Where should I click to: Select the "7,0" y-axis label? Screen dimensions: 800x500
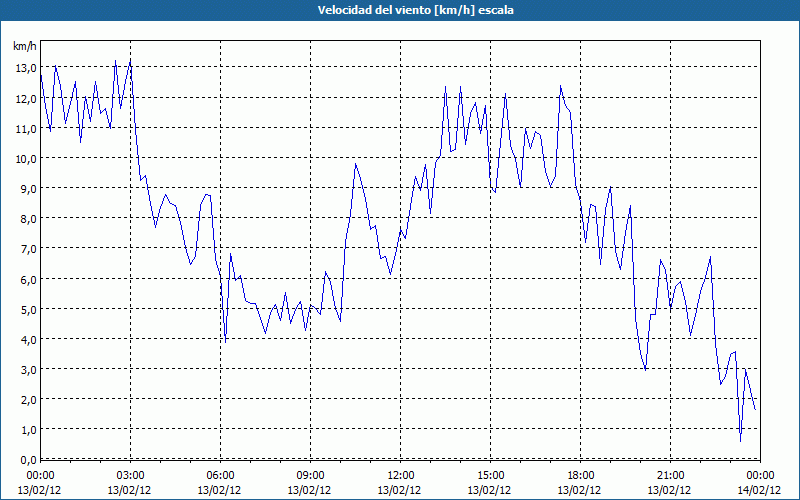(x=28, y=249)
